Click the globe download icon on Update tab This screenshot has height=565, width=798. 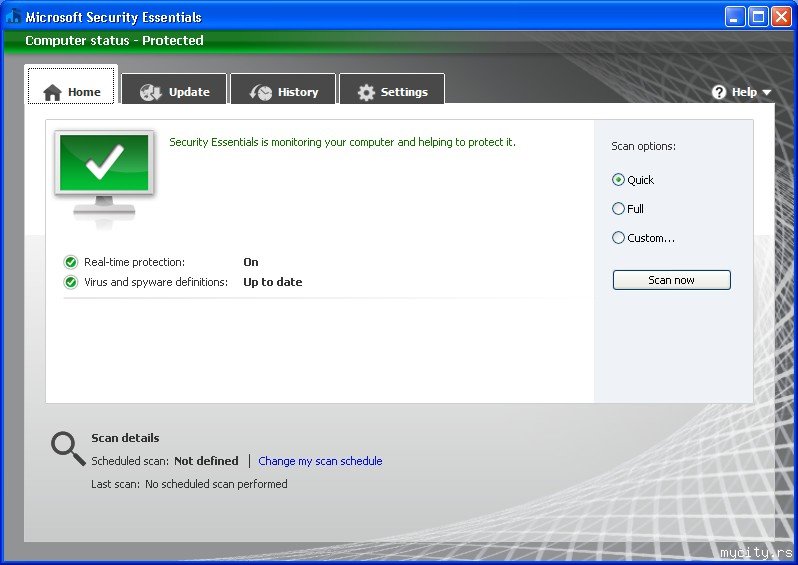[x=151, y=92]
